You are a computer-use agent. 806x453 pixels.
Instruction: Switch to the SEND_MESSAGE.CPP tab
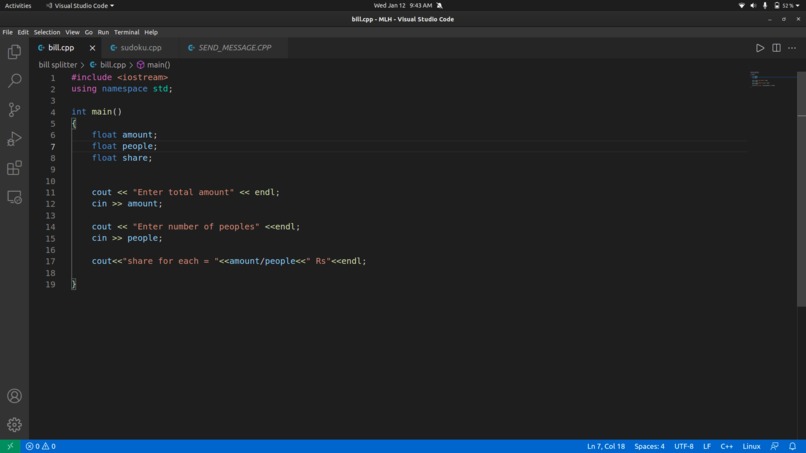(234, 48)
